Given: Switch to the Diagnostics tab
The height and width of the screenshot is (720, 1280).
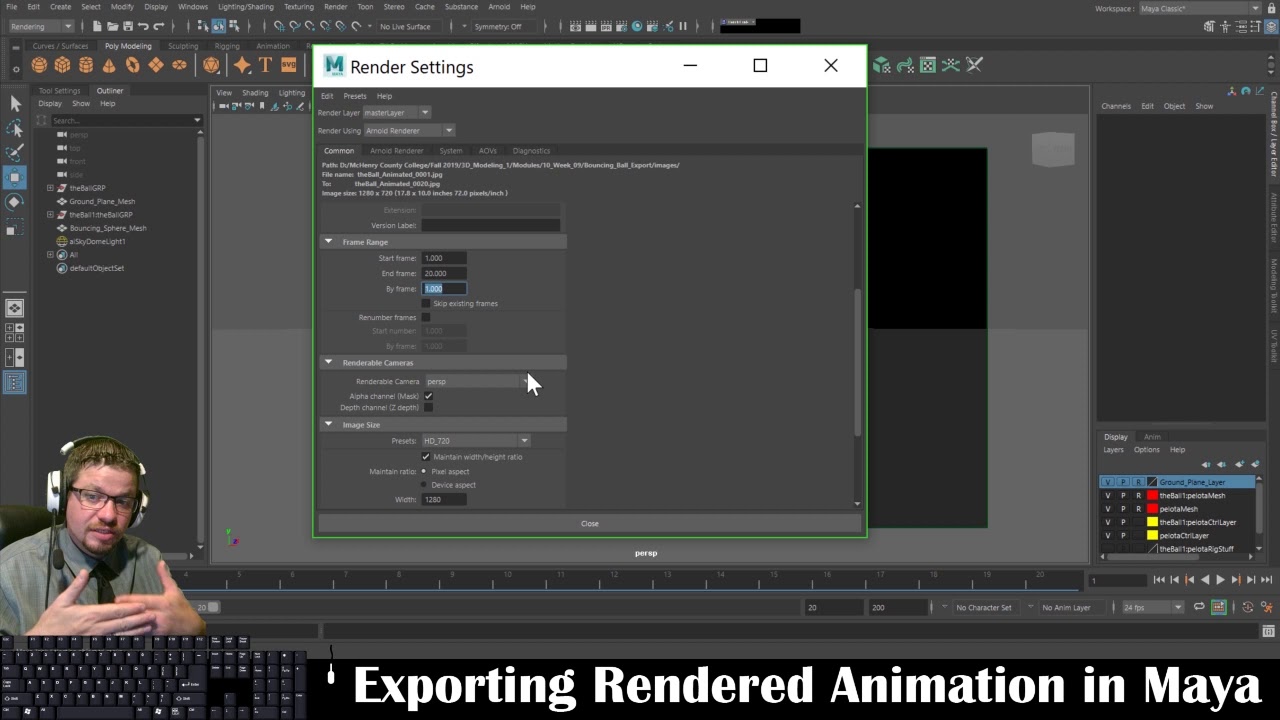Looking at the screenshot, I should pos(531,151).
